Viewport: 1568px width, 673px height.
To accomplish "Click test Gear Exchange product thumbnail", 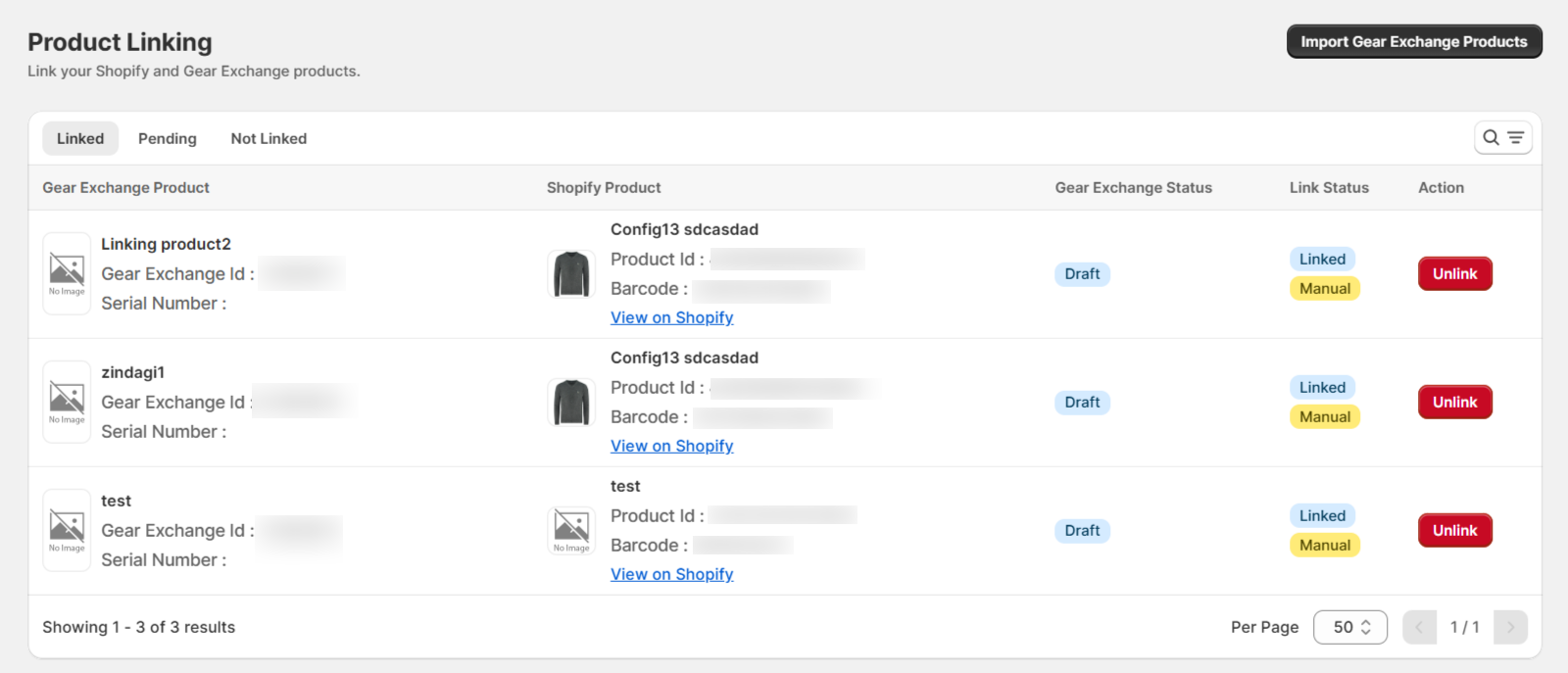I will tap(67, 530).
